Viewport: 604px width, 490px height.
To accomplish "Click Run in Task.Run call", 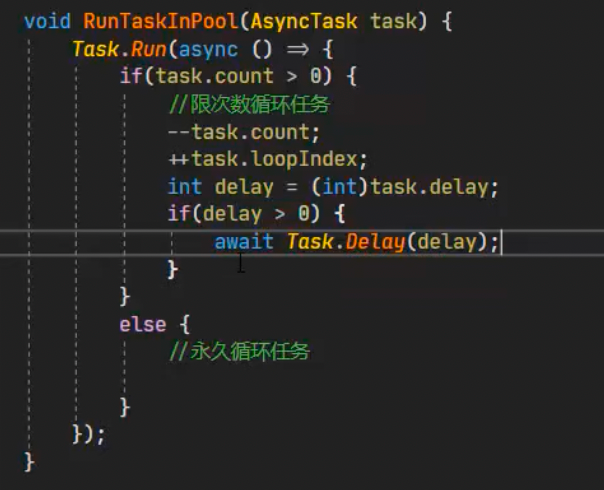I will 148,49.
